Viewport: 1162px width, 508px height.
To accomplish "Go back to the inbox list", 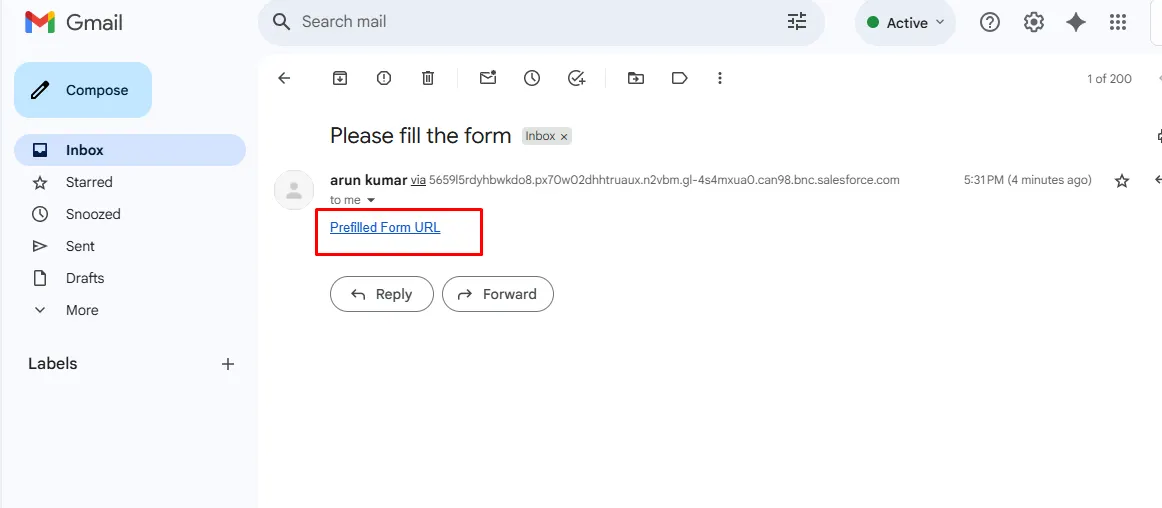I will [284, 78].
